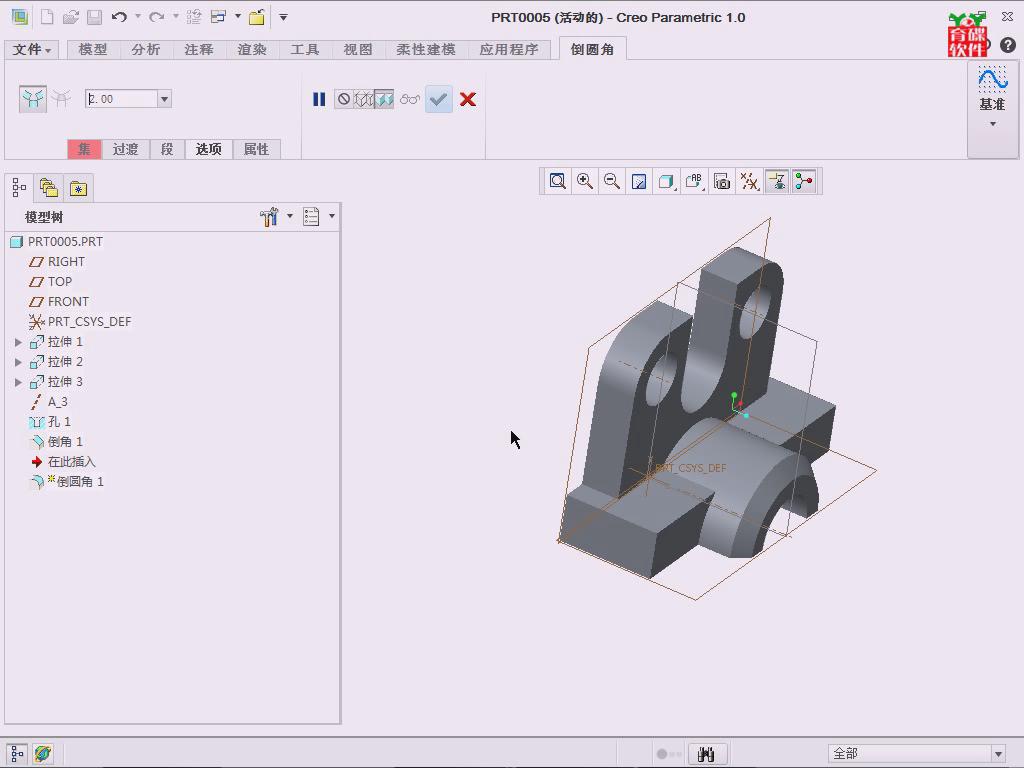
Task: Click the Refit view icon
Action: coord(557,181)
